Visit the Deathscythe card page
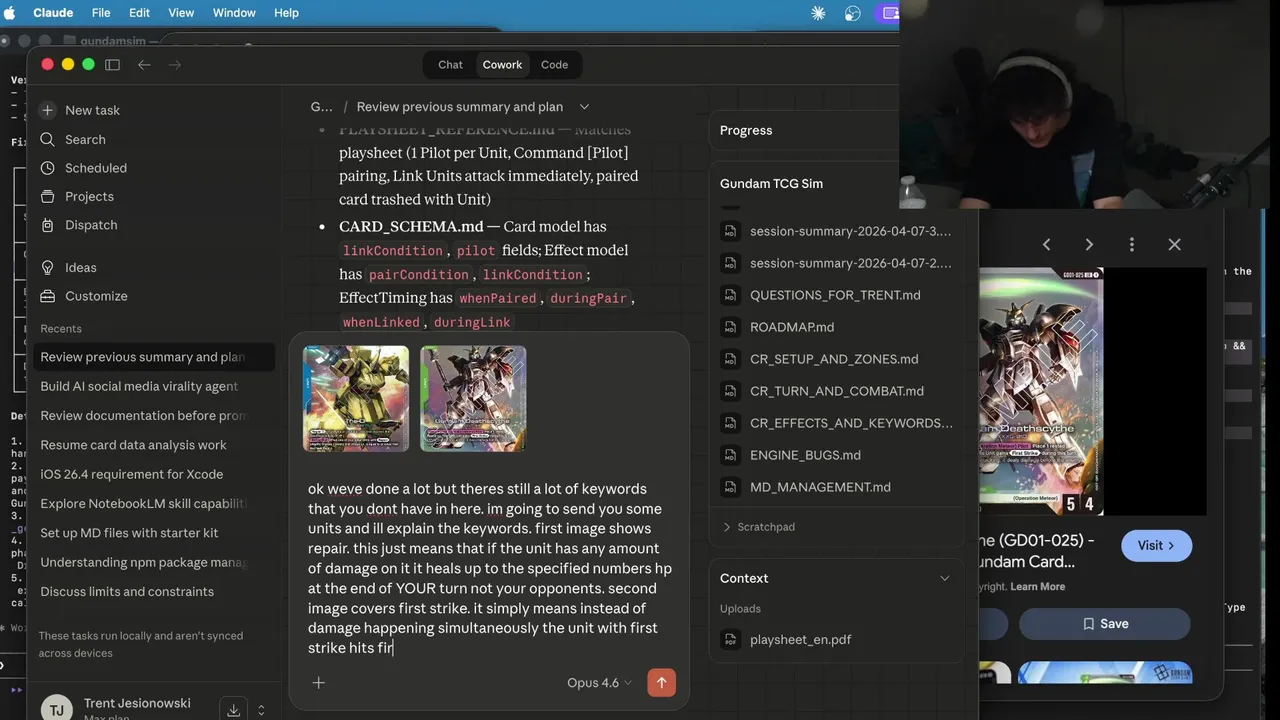 (x=1156, y=545)
